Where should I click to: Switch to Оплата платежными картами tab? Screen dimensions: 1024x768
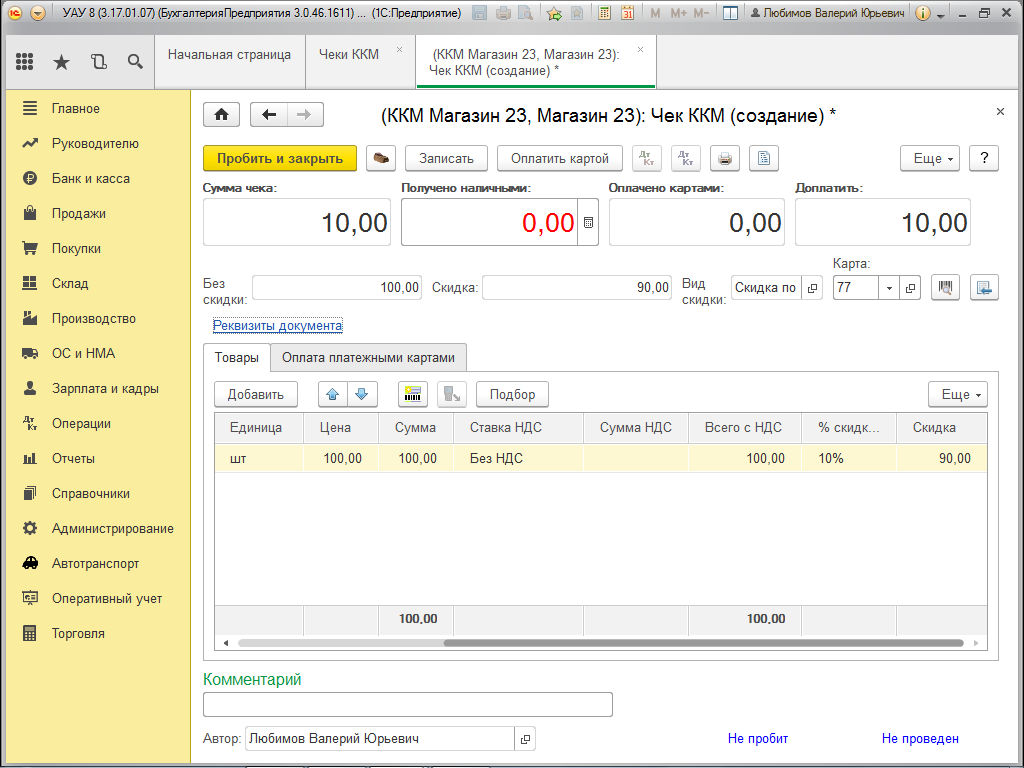[x=368, y=357]
